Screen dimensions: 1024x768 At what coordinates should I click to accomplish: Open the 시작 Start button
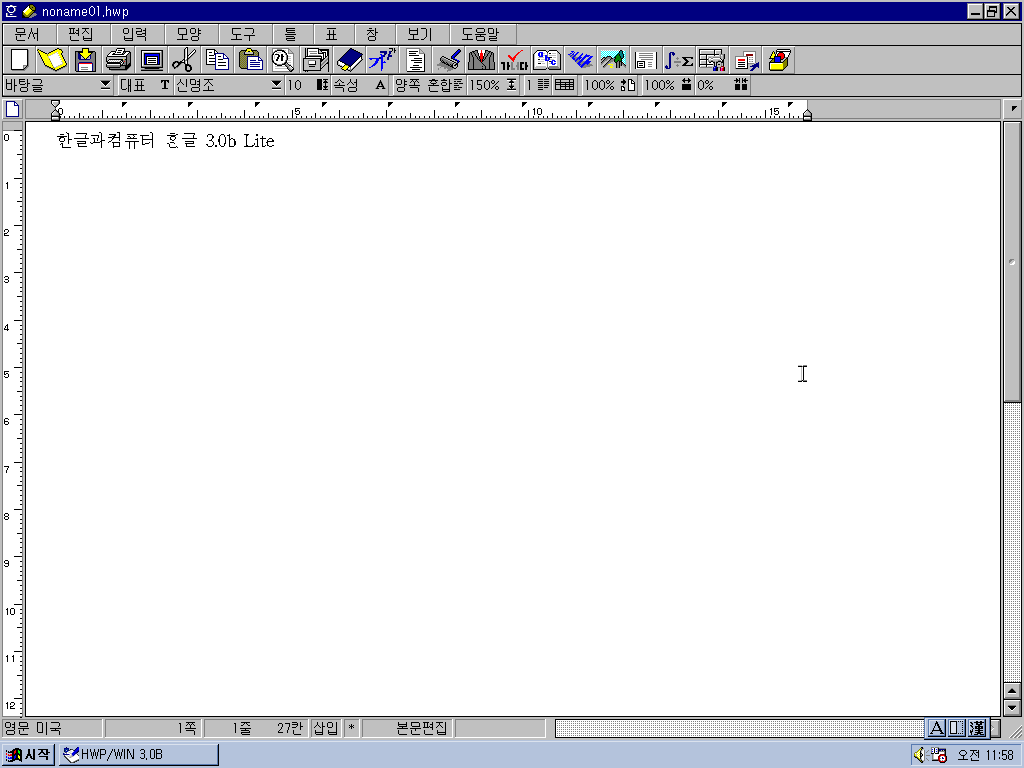point(28,755)
